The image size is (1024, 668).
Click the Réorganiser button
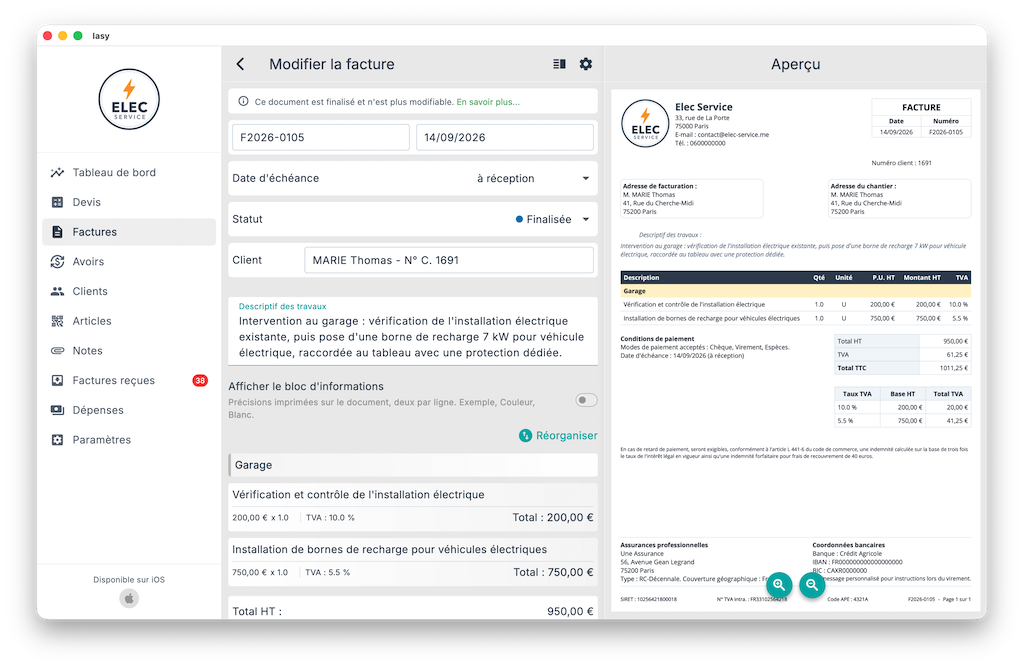(x=558, y=436)
